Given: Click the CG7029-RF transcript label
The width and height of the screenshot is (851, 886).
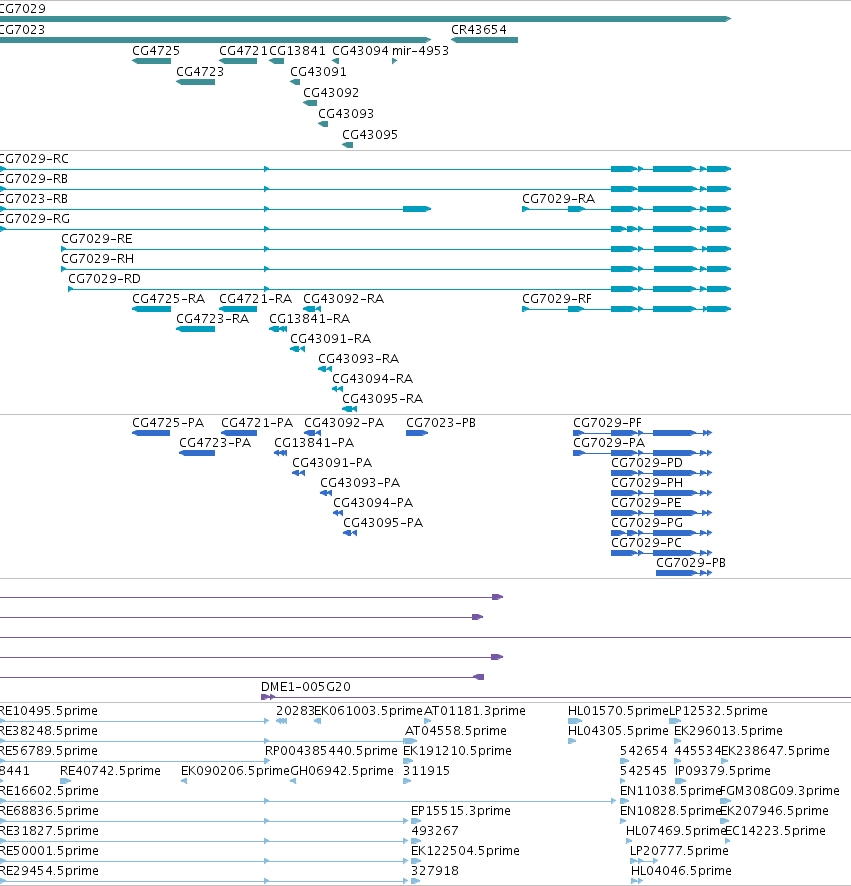Looking at the screenshot, I should click(557, 299).
